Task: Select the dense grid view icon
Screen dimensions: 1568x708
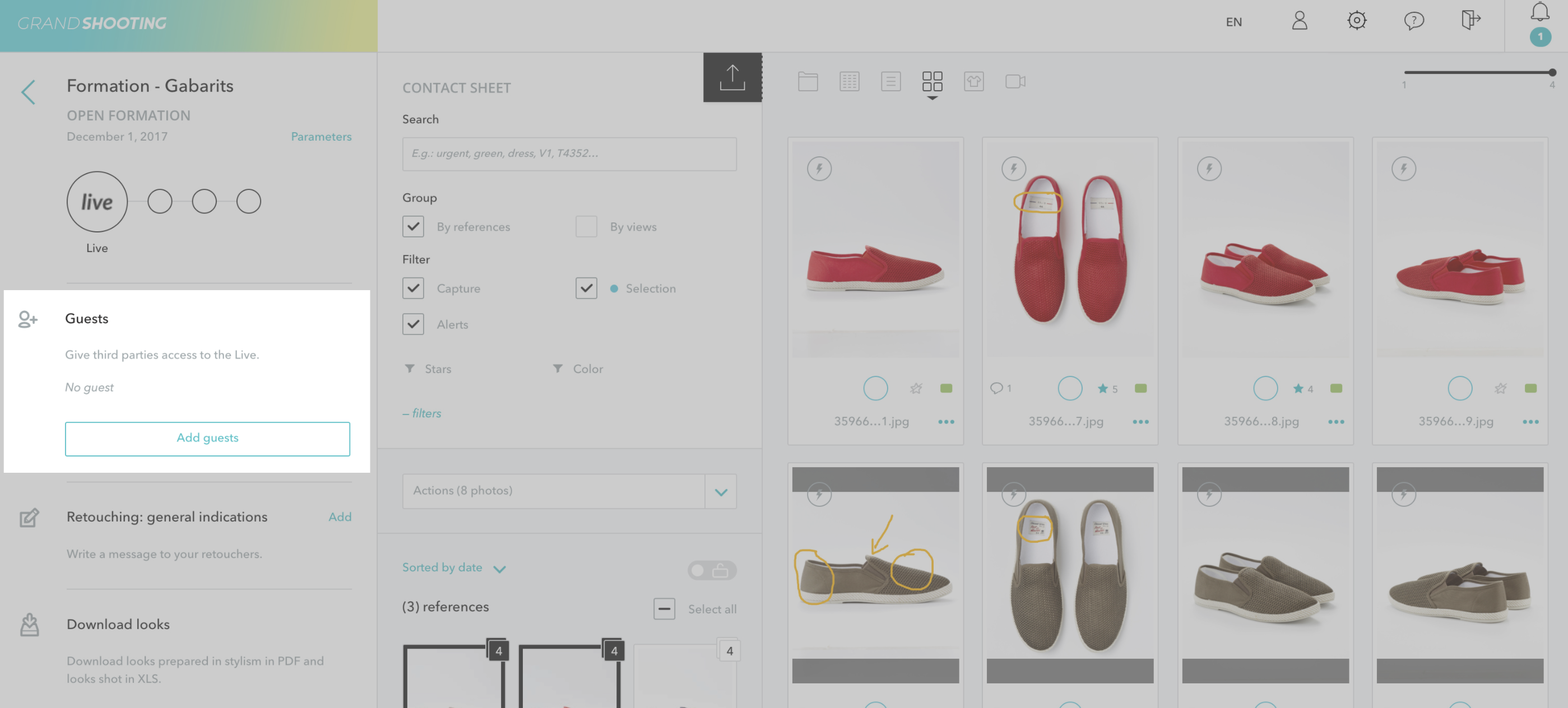Action: click(849, 82)
